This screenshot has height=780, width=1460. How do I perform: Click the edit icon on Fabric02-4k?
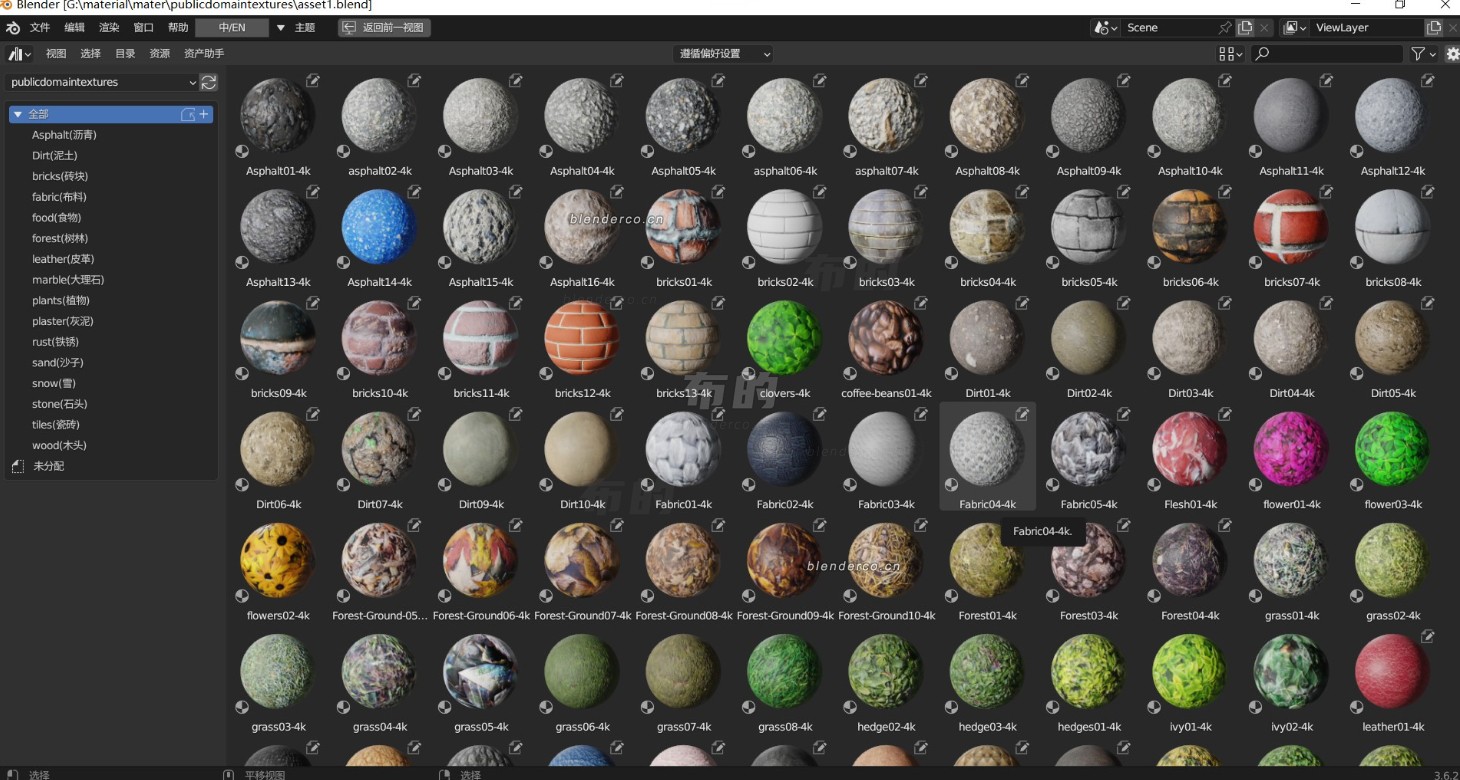820,413
